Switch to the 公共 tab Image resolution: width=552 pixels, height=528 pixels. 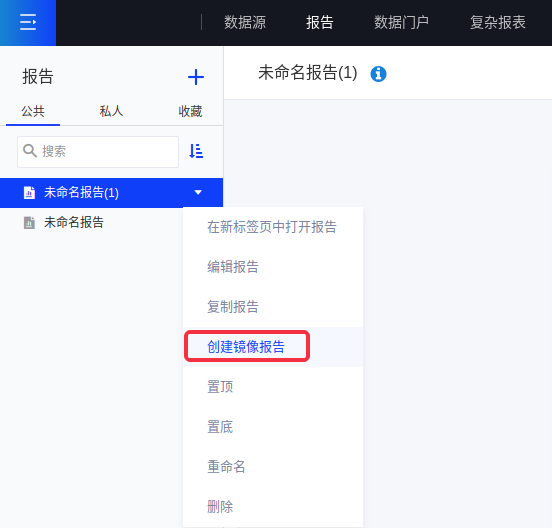[x=33, y=111]
